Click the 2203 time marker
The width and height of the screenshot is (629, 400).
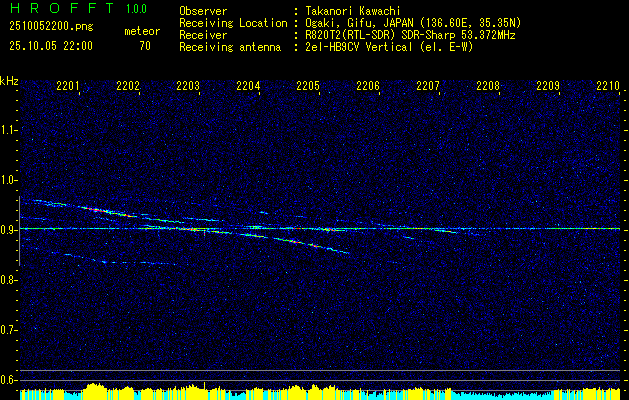[x=188, y=85]
